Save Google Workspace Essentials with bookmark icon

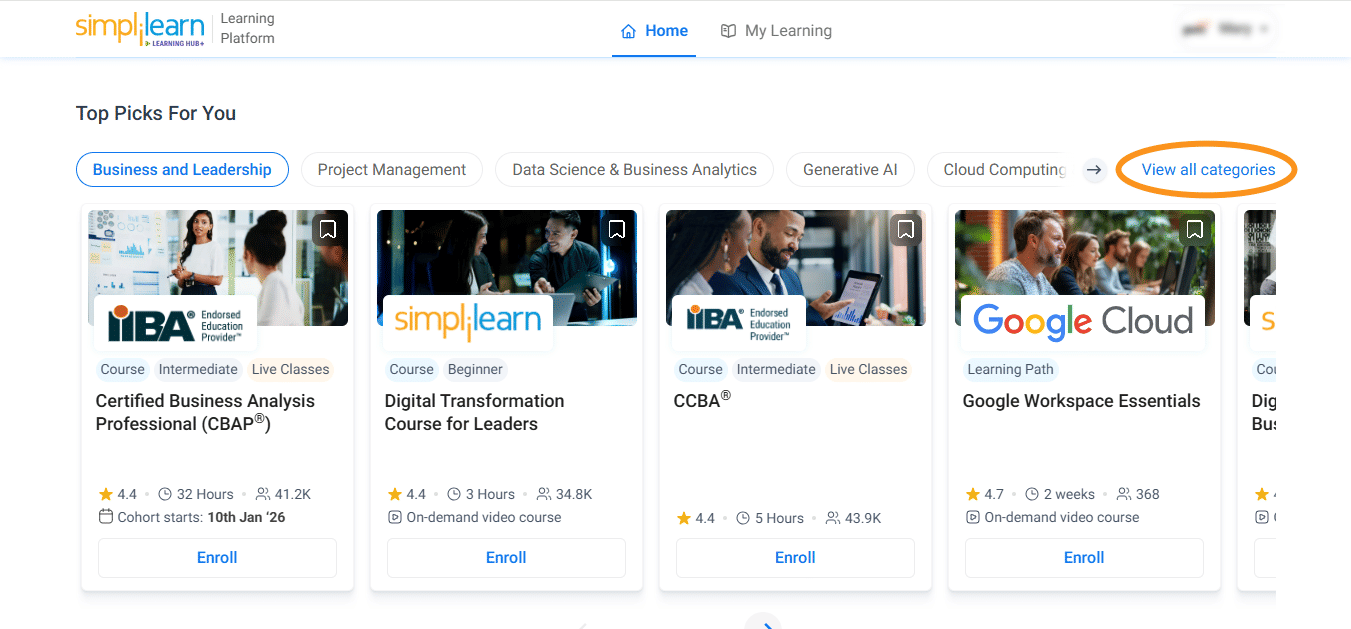pos(1195,230)
